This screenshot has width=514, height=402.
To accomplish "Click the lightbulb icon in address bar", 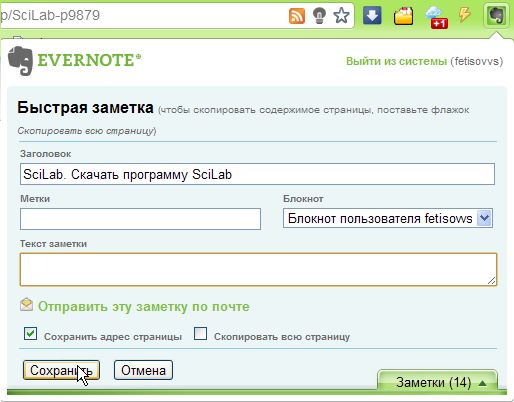I will coord(319,16).
